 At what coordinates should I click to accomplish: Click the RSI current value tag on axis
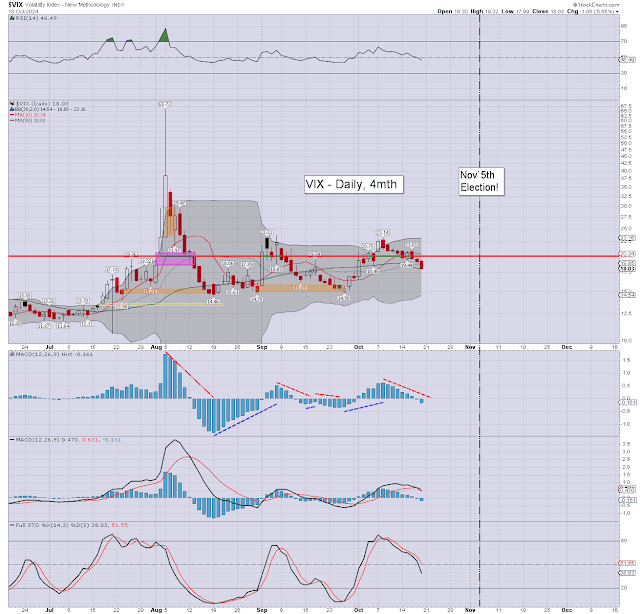click(x=627, y=60)
